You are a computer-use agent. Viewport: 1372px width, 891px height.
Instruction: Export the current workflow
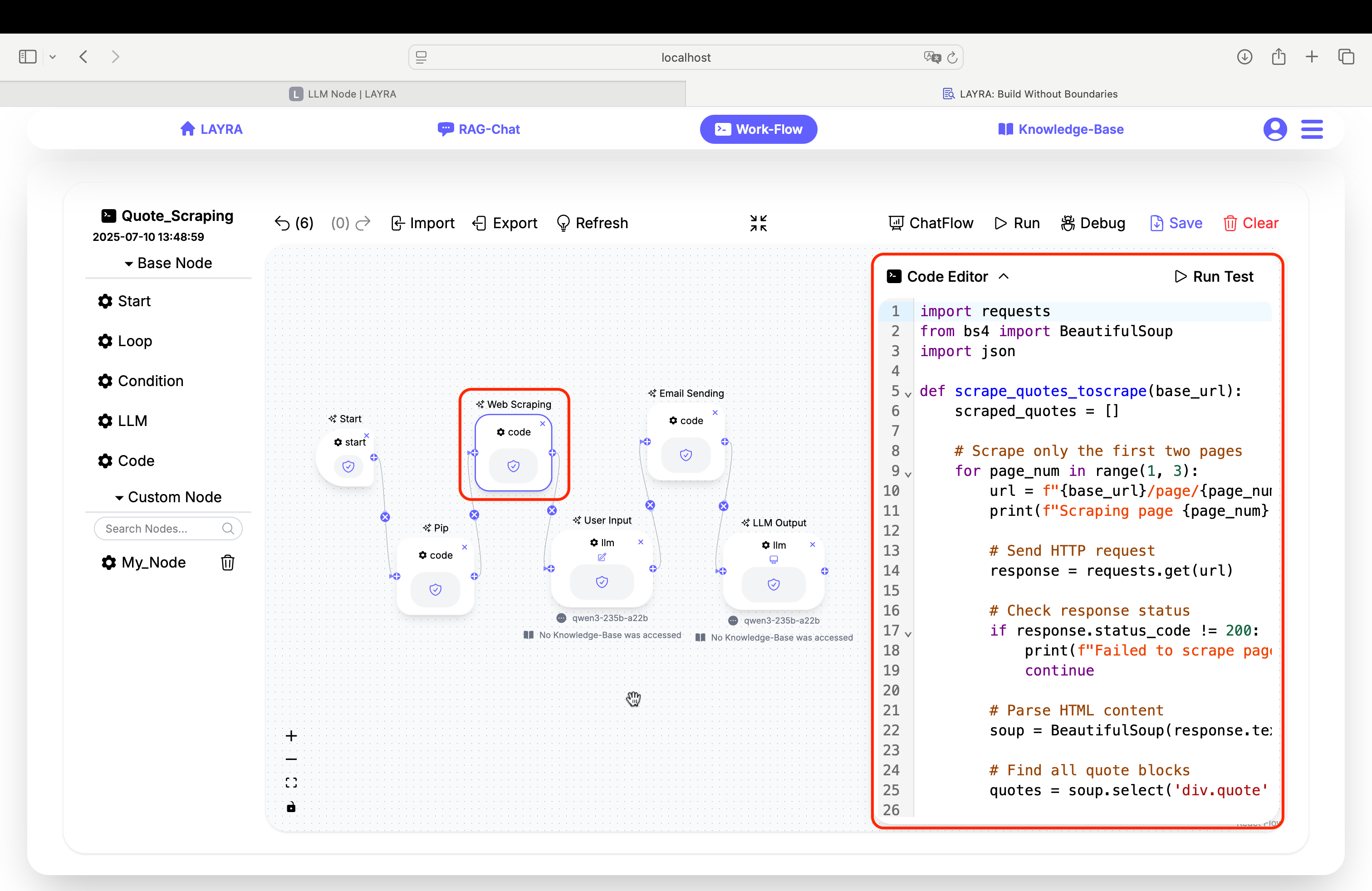pos(505,223)
